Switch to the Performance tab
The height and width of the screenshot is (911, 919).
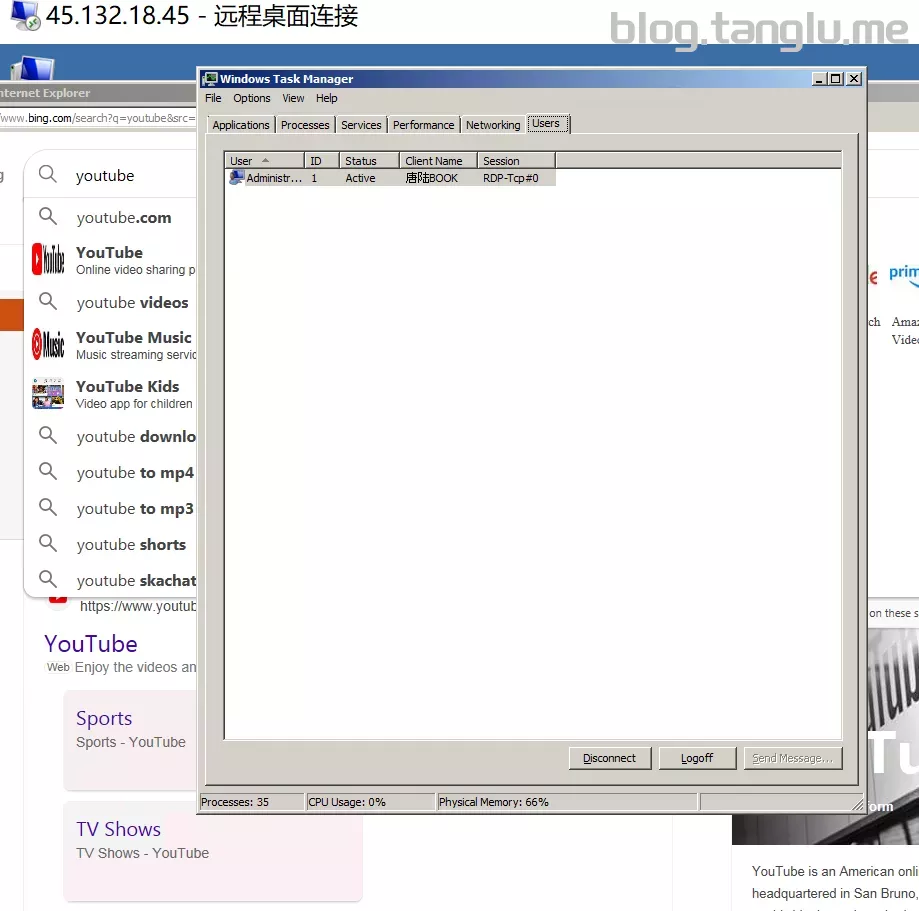tap(423, 125)
